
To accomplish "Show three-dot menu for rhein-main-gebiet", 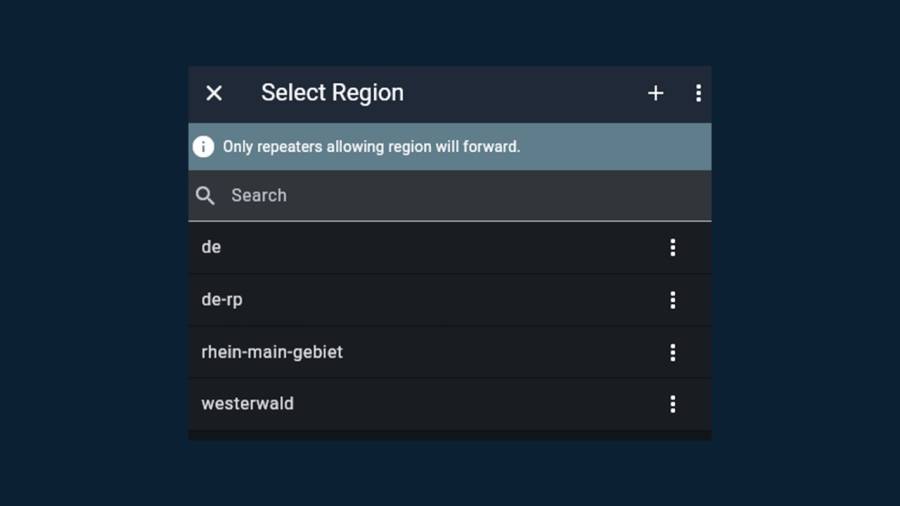I will tap(673, 352).
